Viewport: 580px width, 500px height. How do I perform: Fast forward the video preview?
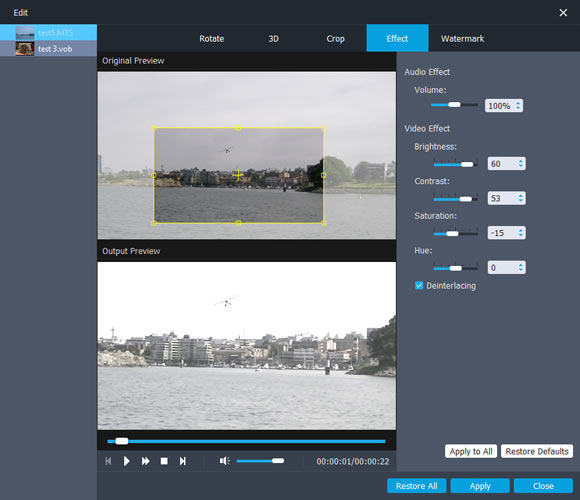[145, 461]
